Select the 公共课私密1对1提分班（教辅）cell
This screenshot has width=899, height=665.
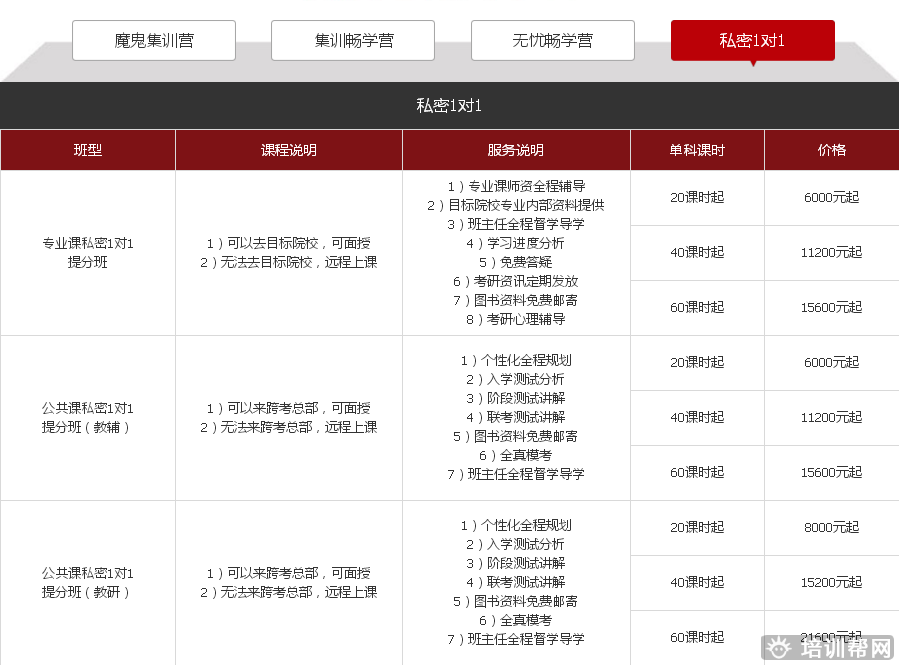click(88, 418)
